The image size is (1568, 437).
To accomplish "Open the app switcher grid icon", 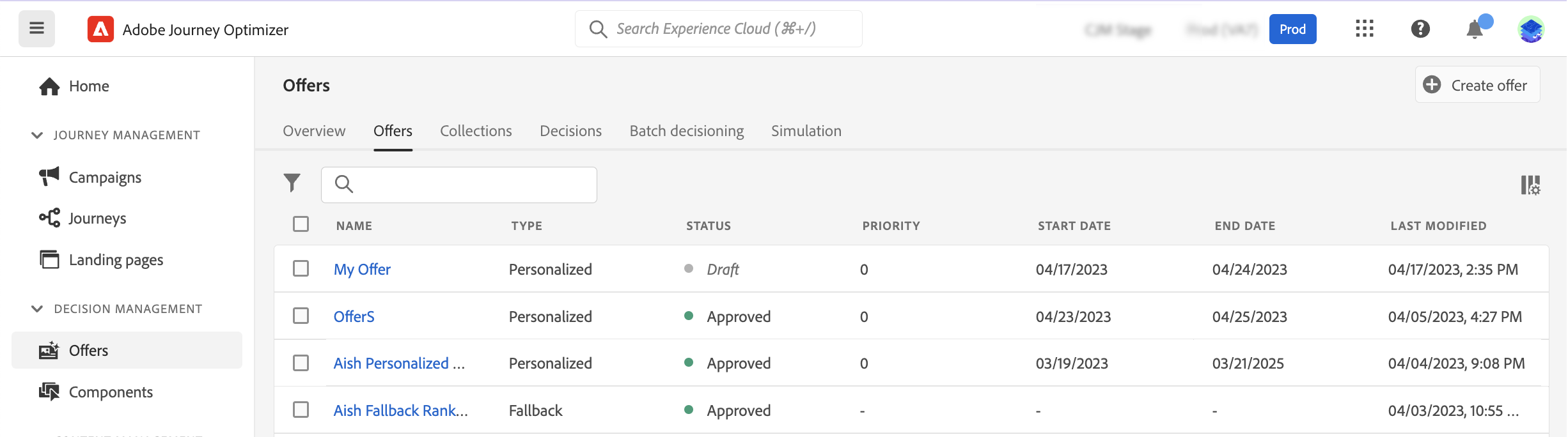I will pos(1365,29).
